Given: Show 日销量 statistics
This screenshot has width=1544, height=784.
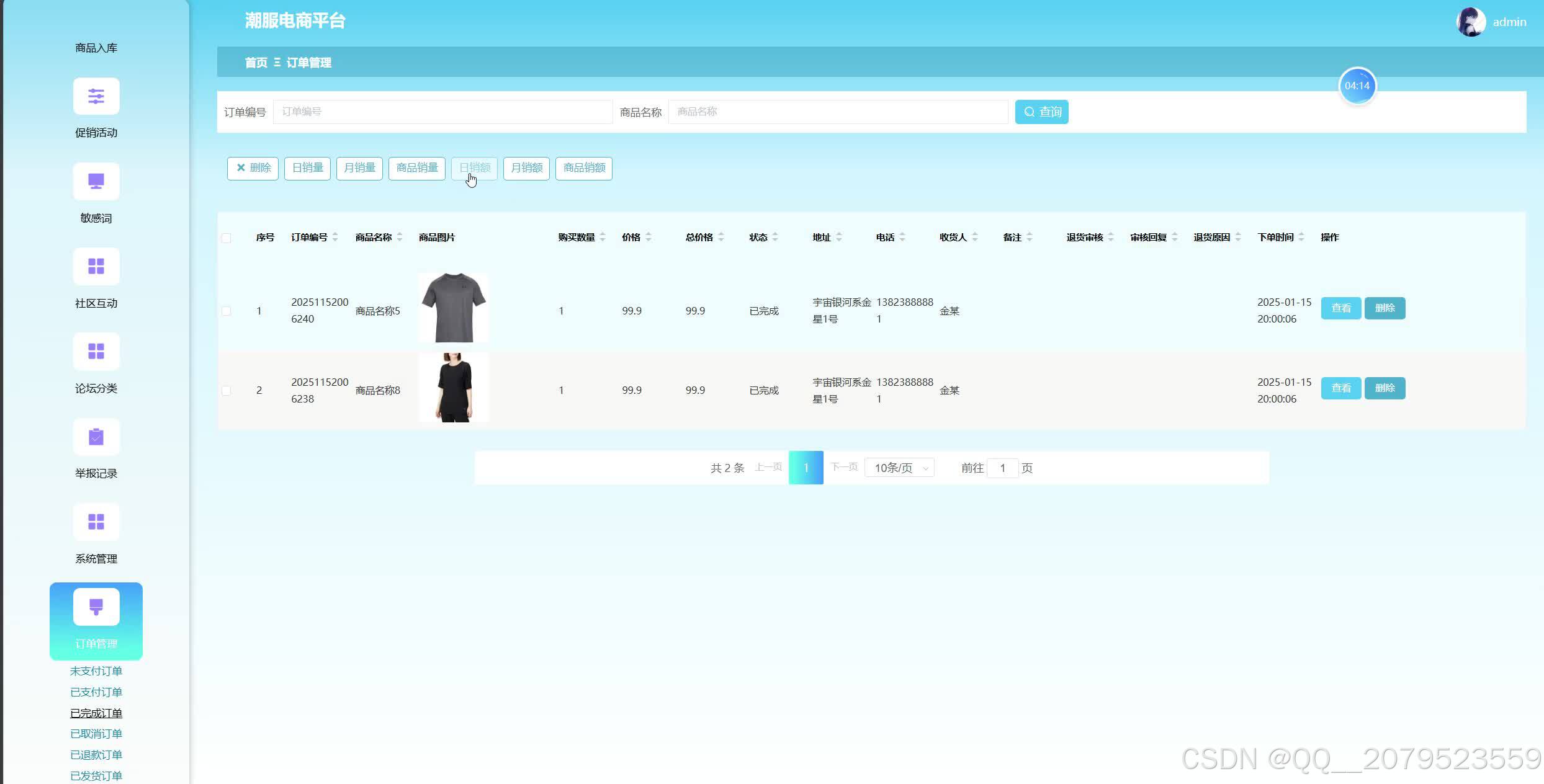Looking at the screenshot, I should point(307,168).
